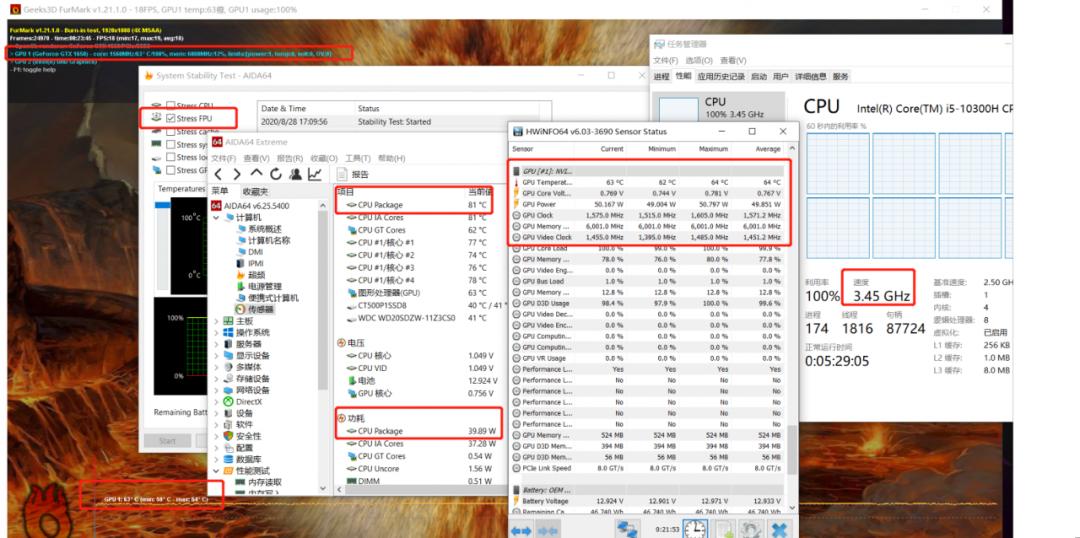Screen dimensions: 1080x538
Task: Expand the 主板 tree node
Action: point(216,321)
